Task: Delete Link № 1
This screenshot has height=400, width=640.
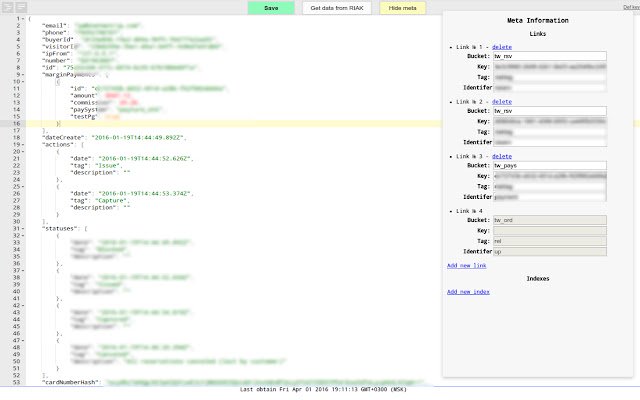Action: [502, 47]
